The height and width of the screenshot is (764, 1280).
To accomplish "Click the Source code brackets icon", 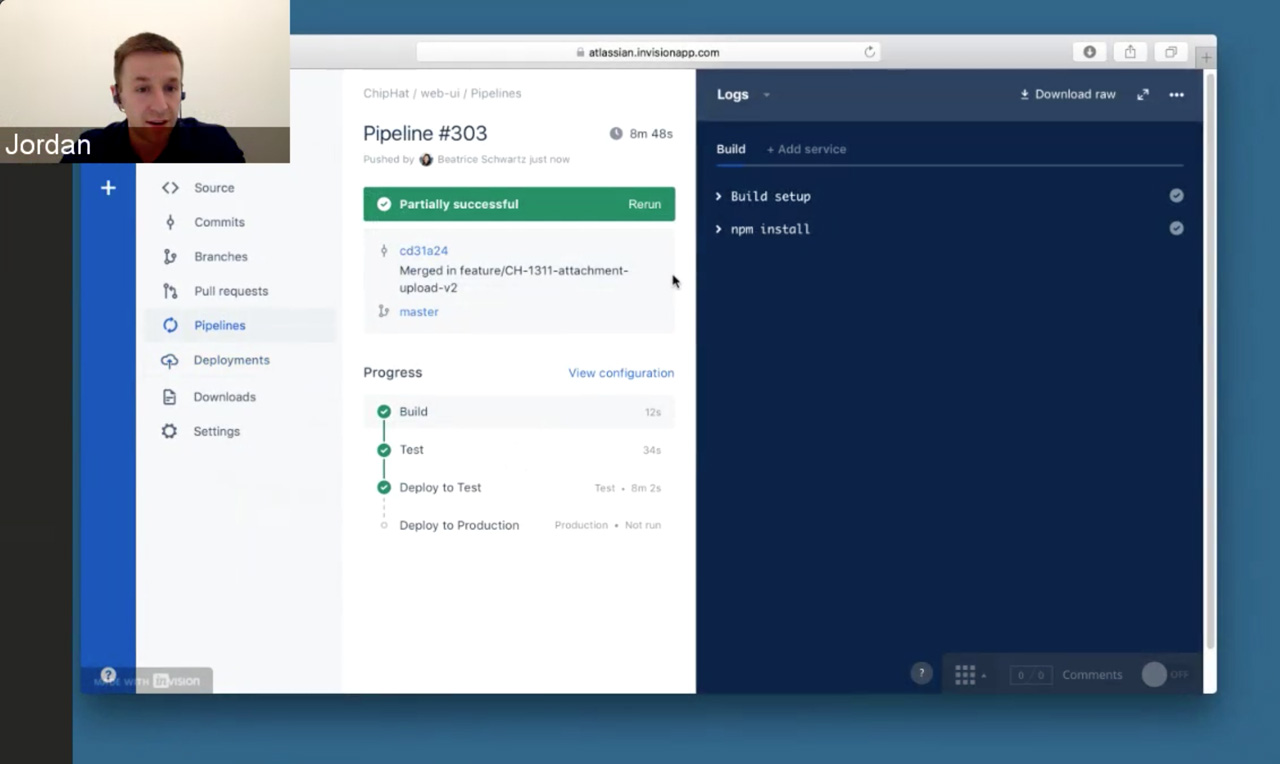I will [x=170, y=188].
